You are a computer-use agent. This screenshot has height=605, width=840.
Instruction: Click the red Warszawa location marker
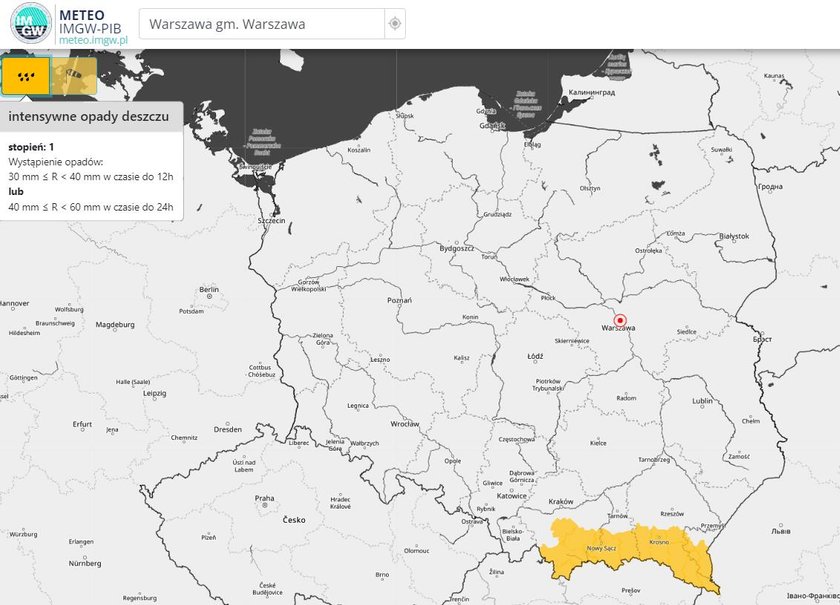coord(620,320)
